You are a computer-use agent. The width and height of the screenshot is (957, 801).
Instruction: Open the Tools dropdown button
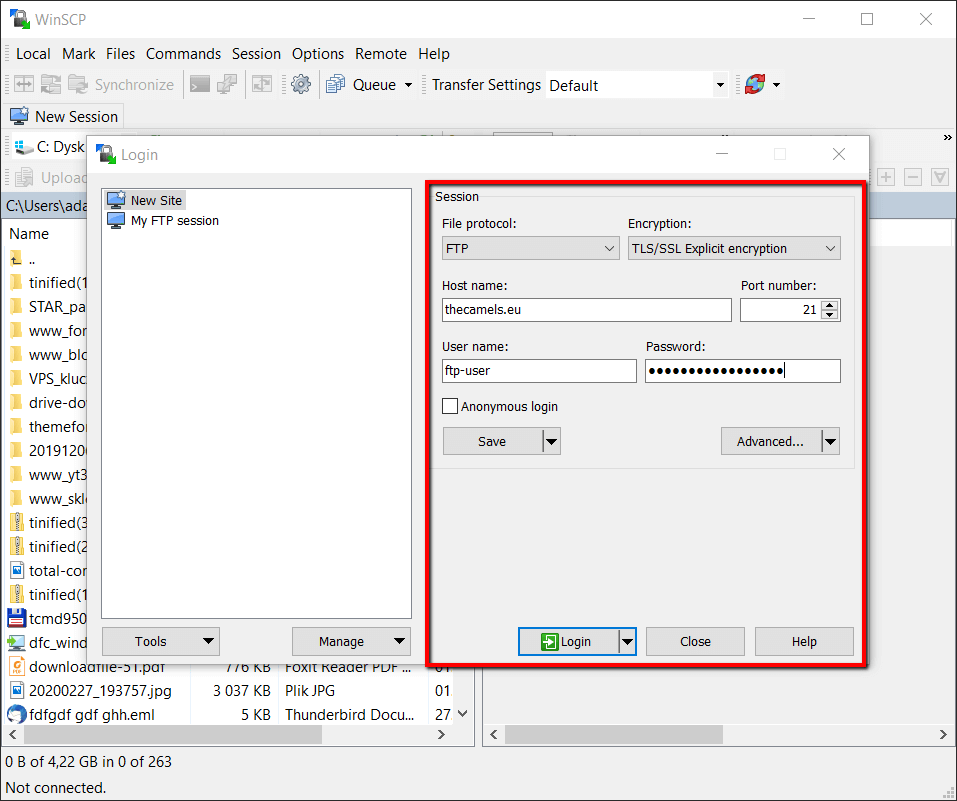[x=160, y=641]
